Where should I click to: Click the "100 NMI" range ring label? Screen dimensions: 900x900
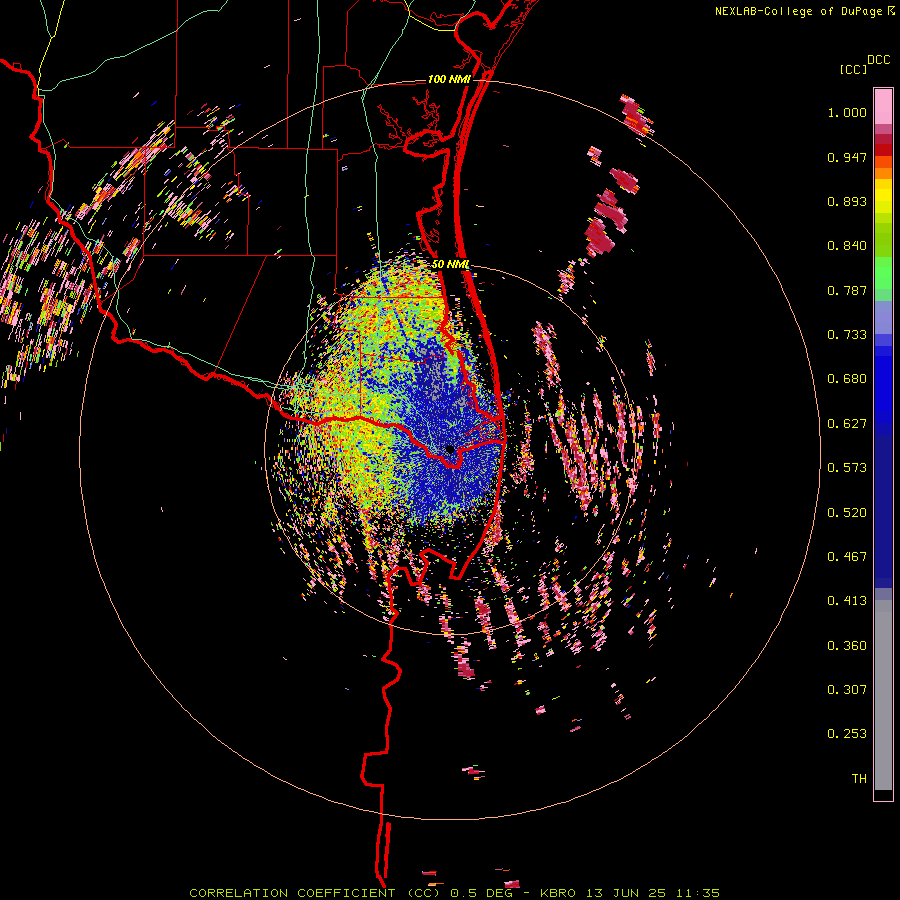(x=449, y=79)
